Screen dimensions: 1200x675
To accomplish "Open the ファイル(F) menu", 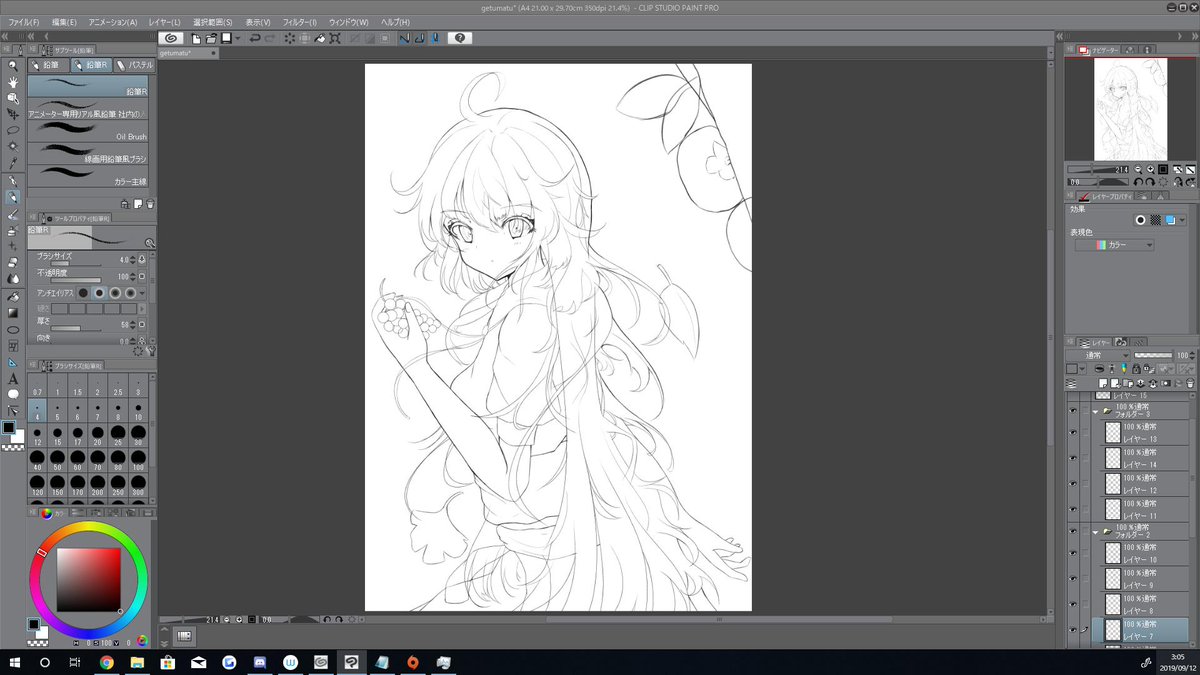I will coord(24,21).
